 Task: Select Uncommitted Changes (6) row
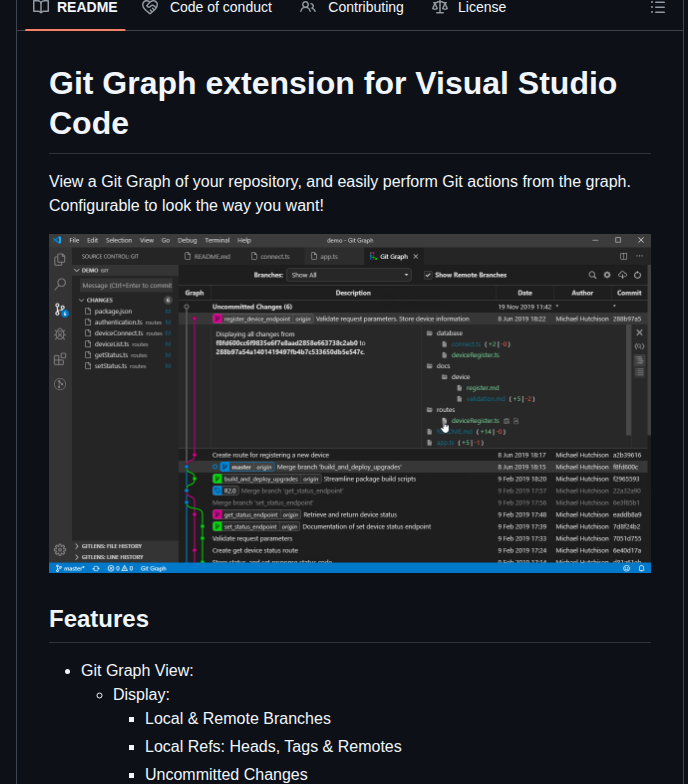[413, 307]
